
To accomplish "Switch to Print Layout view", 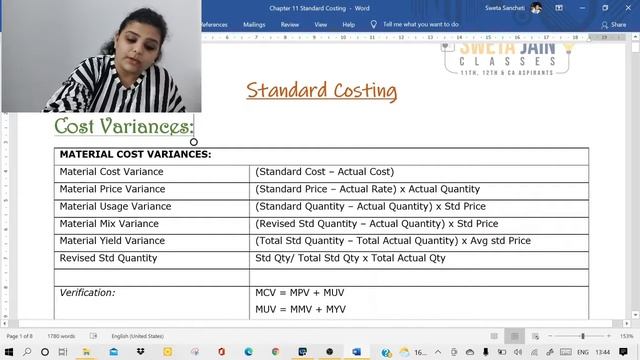I will [514, 336].
